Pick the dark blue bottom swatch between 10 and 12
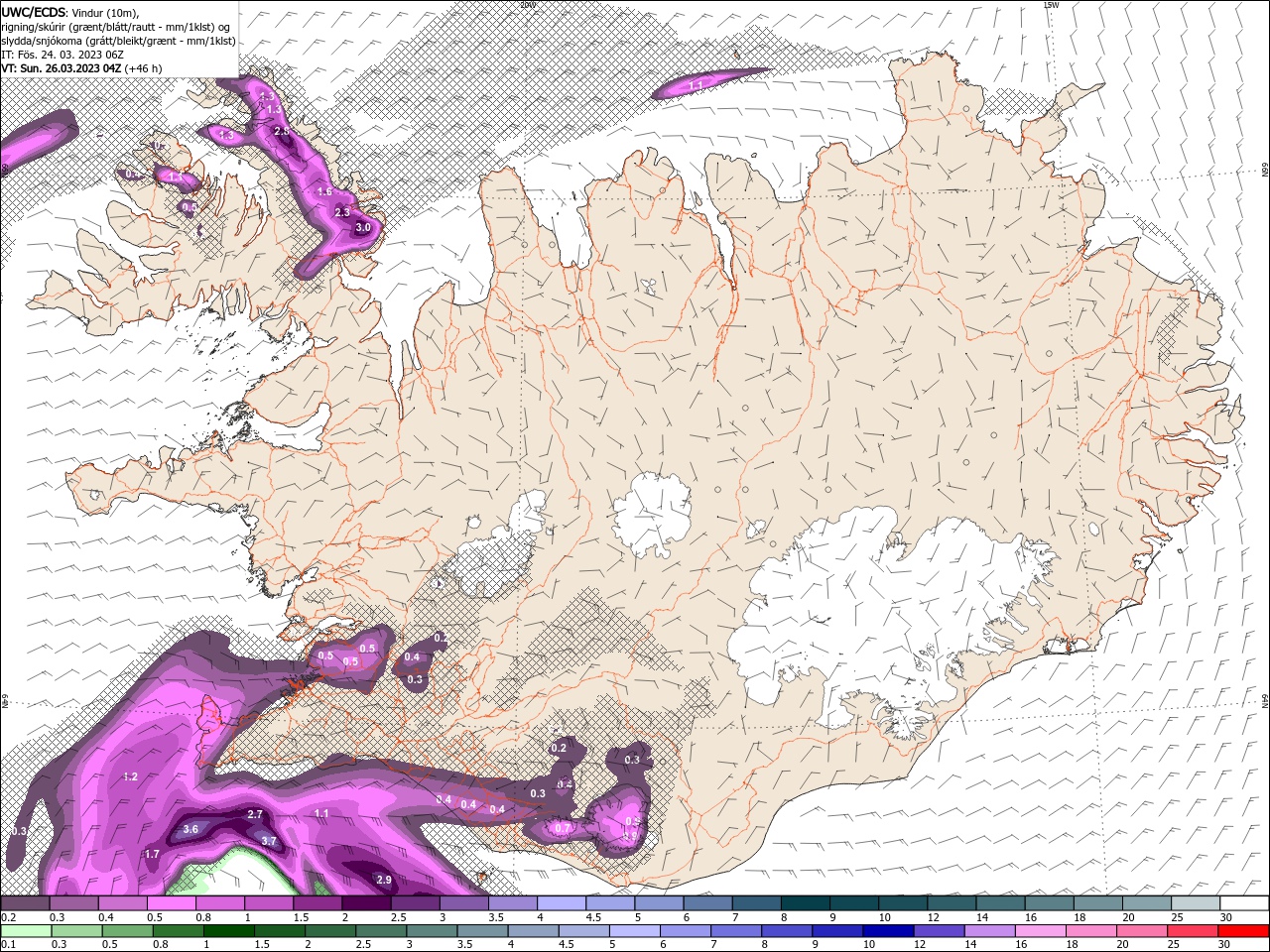Image resolution: width=1270 pixels, height=952 pixels. [x=889, y=931]
